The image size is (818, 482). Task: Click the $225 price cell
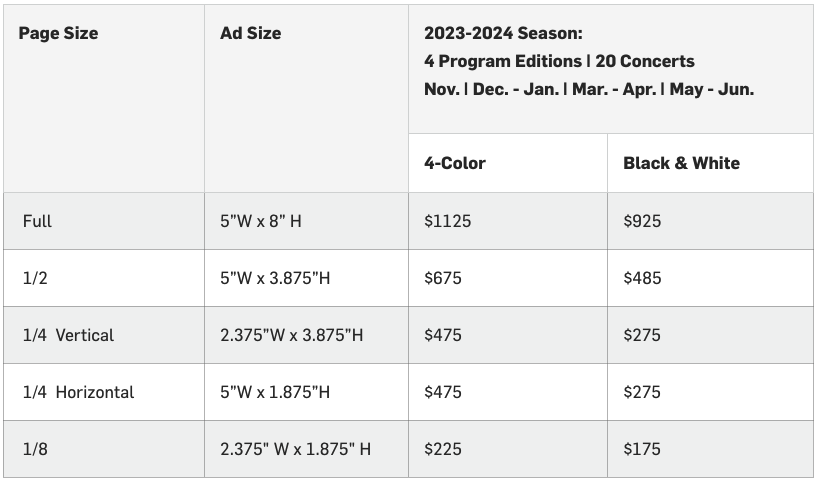click(x=443, y=449)
